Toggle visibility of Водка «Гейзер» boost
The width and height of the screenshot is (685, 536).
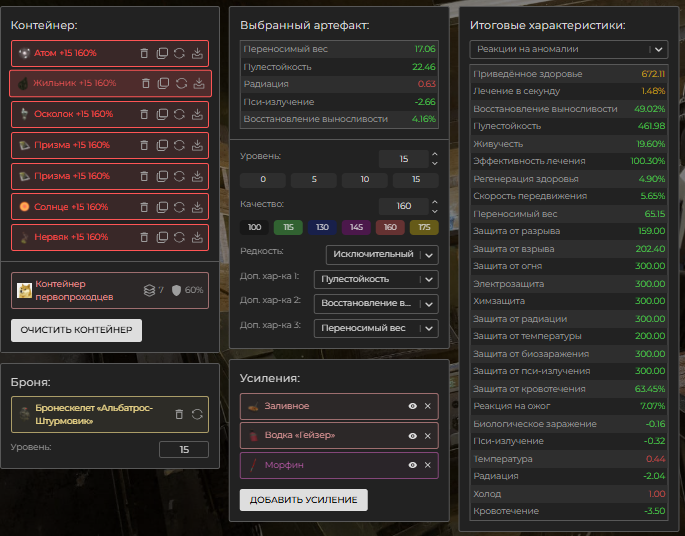[x=412, y=436]
